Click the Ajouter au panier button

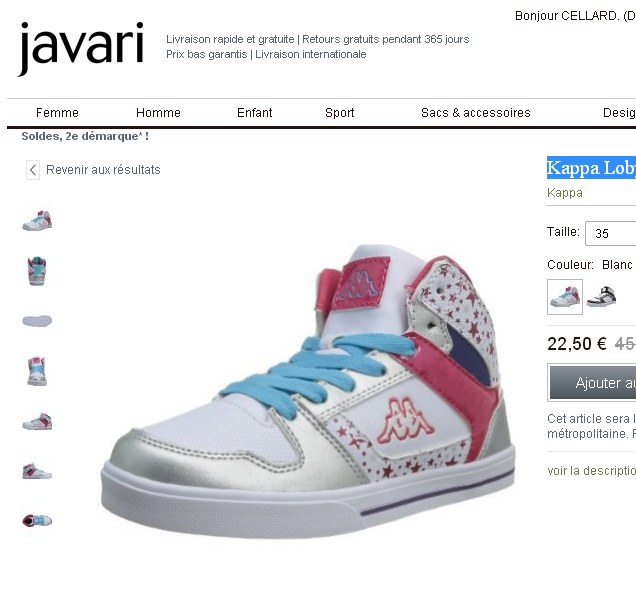(x=592, y=383)
